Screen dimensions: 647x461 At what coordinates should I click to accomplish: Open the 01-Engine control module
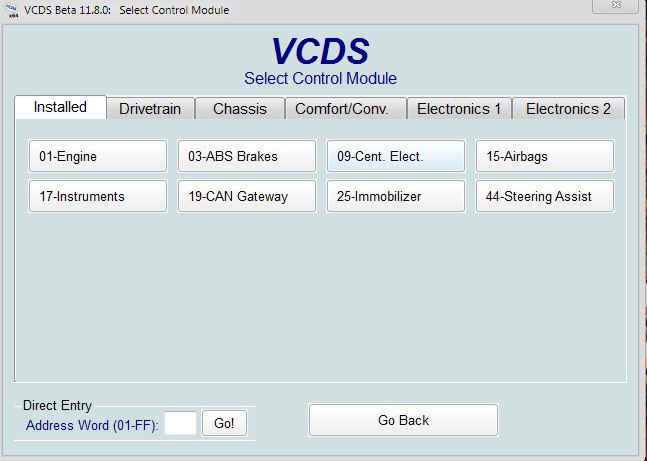pos(98,156)
